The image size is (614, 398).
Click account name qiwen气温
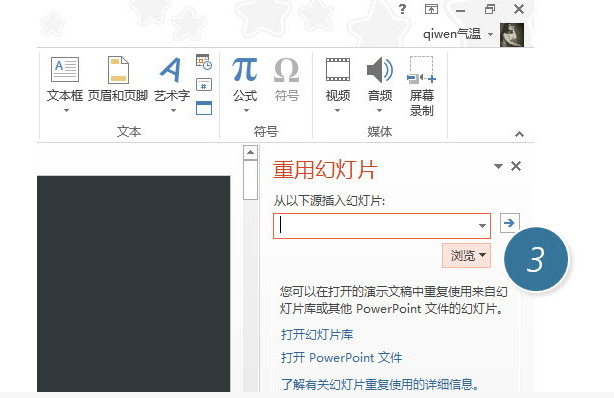451,34
